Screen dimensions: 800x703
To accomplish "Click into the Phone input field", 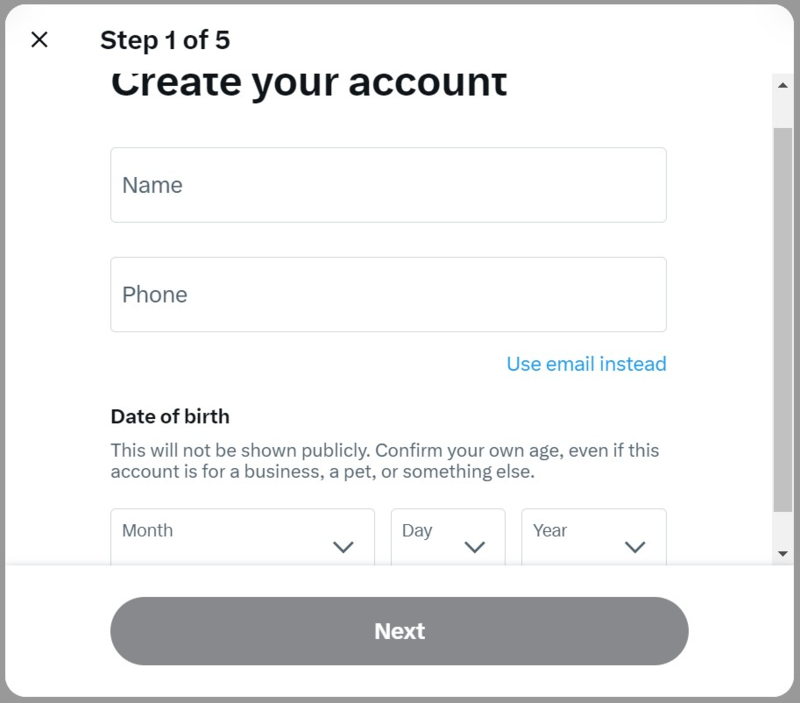I will pyautogui.click(x=388, y=295).
